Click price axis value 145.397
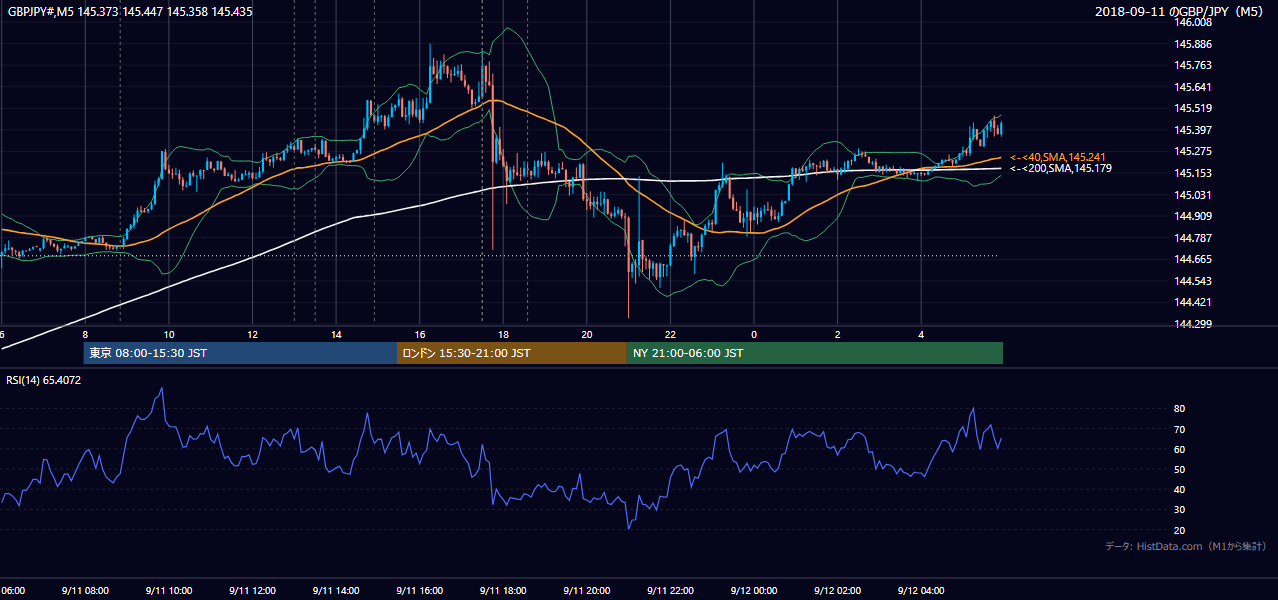 (1194, 130)
